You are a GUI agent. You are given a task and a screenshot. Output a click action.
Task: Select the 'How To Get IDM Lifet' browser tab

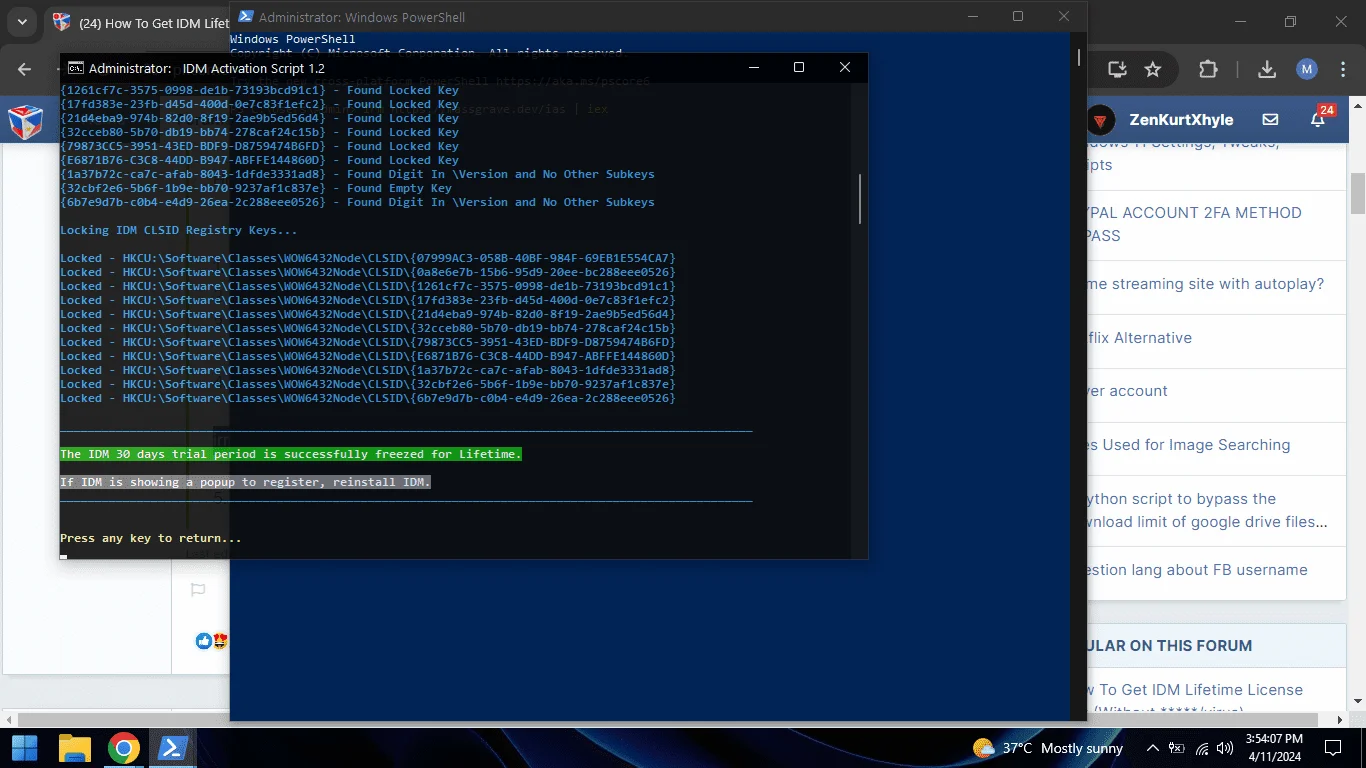click(140, 23)
